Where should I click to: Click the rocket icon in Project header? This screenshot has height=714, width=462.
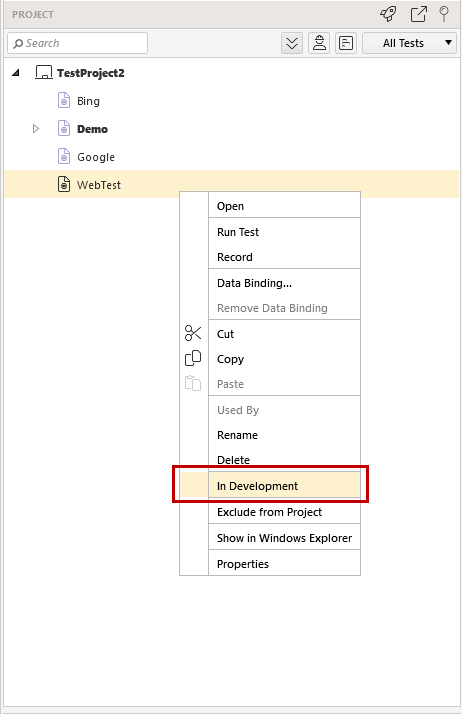click(388, 14)
